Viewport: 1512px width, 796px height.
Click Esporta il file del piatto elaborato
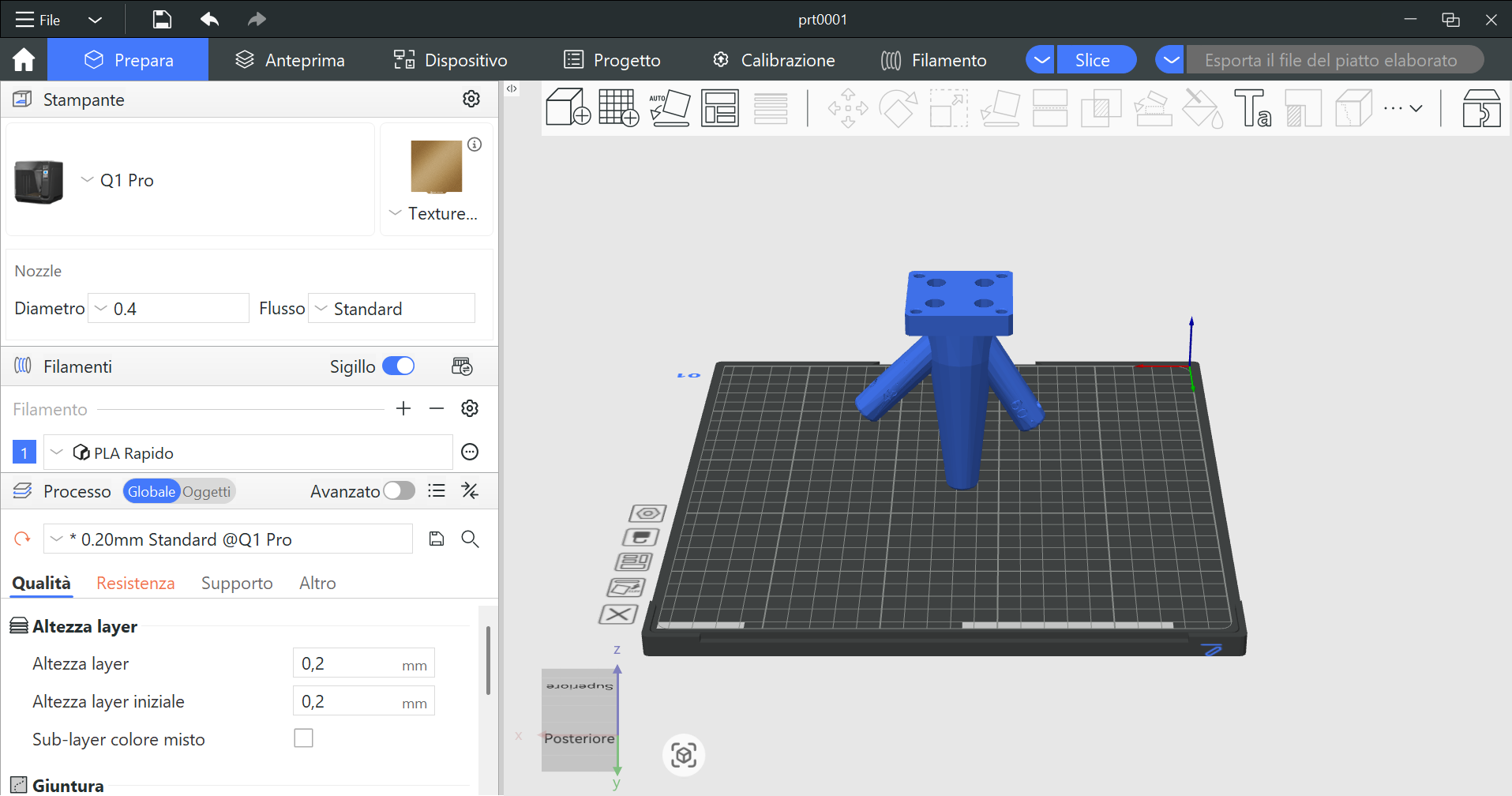point(1334,60)
